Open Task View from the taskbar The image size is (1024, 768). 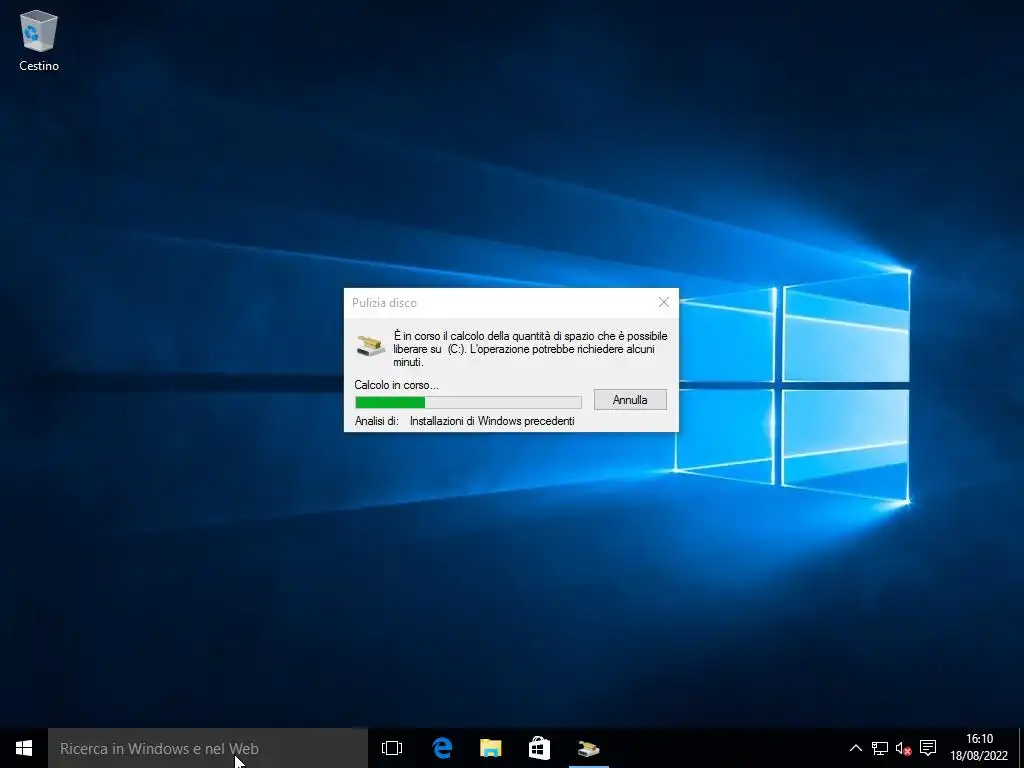pyautogui.click(x=392, y=748)
